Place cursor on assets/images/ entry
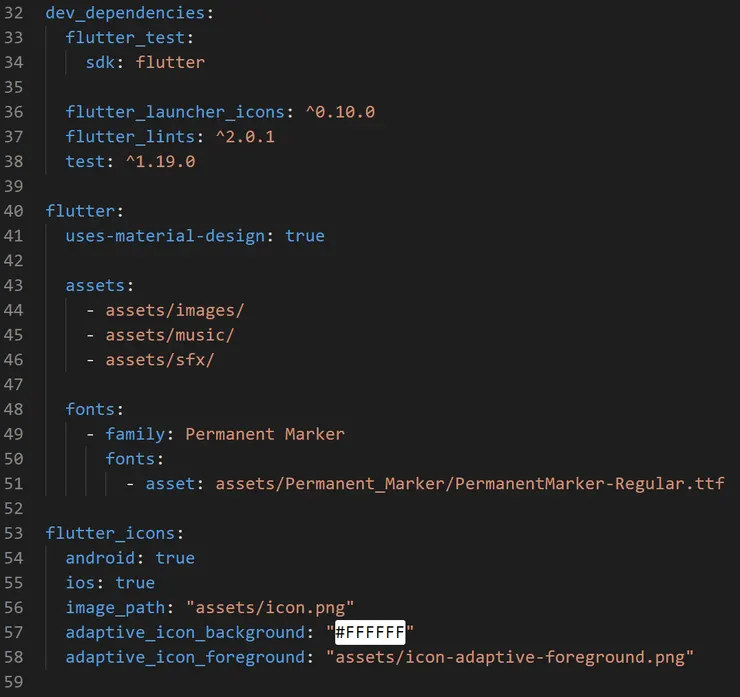 175,310
